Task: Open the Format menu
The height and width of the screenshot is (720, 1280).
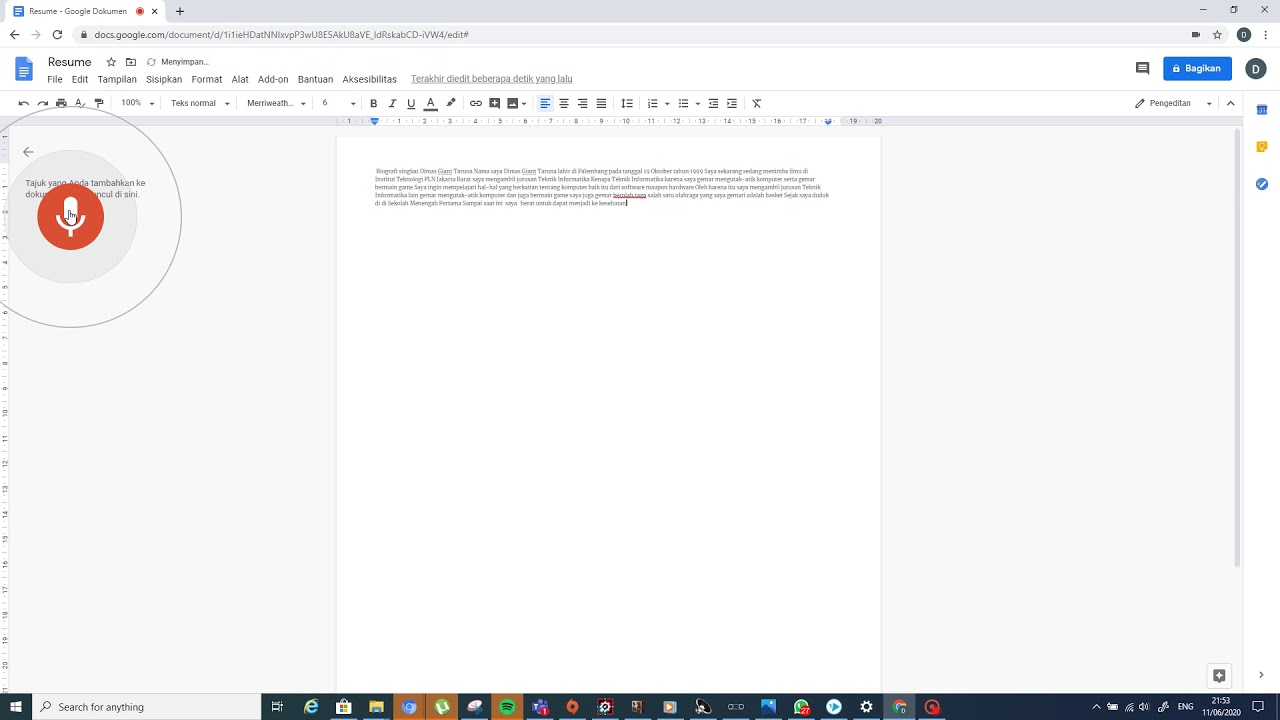Action: [207, 79]
